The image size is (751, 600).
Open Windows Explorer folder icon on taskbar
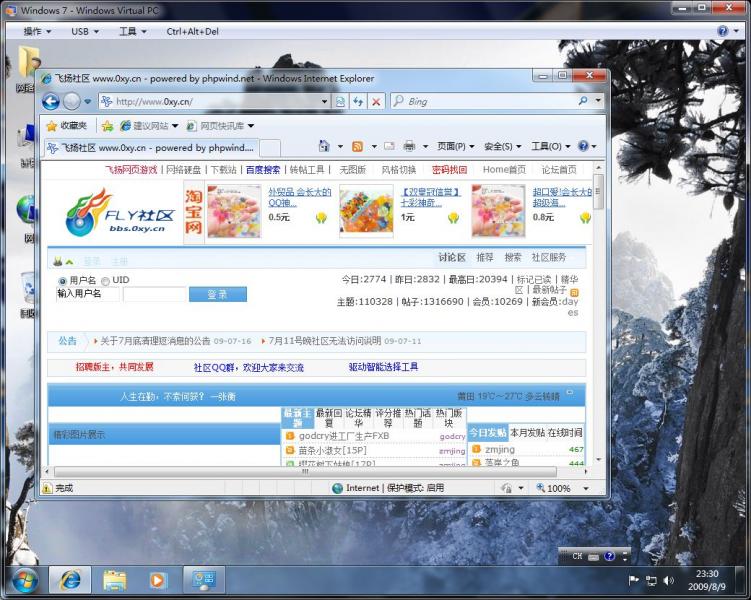115,581
